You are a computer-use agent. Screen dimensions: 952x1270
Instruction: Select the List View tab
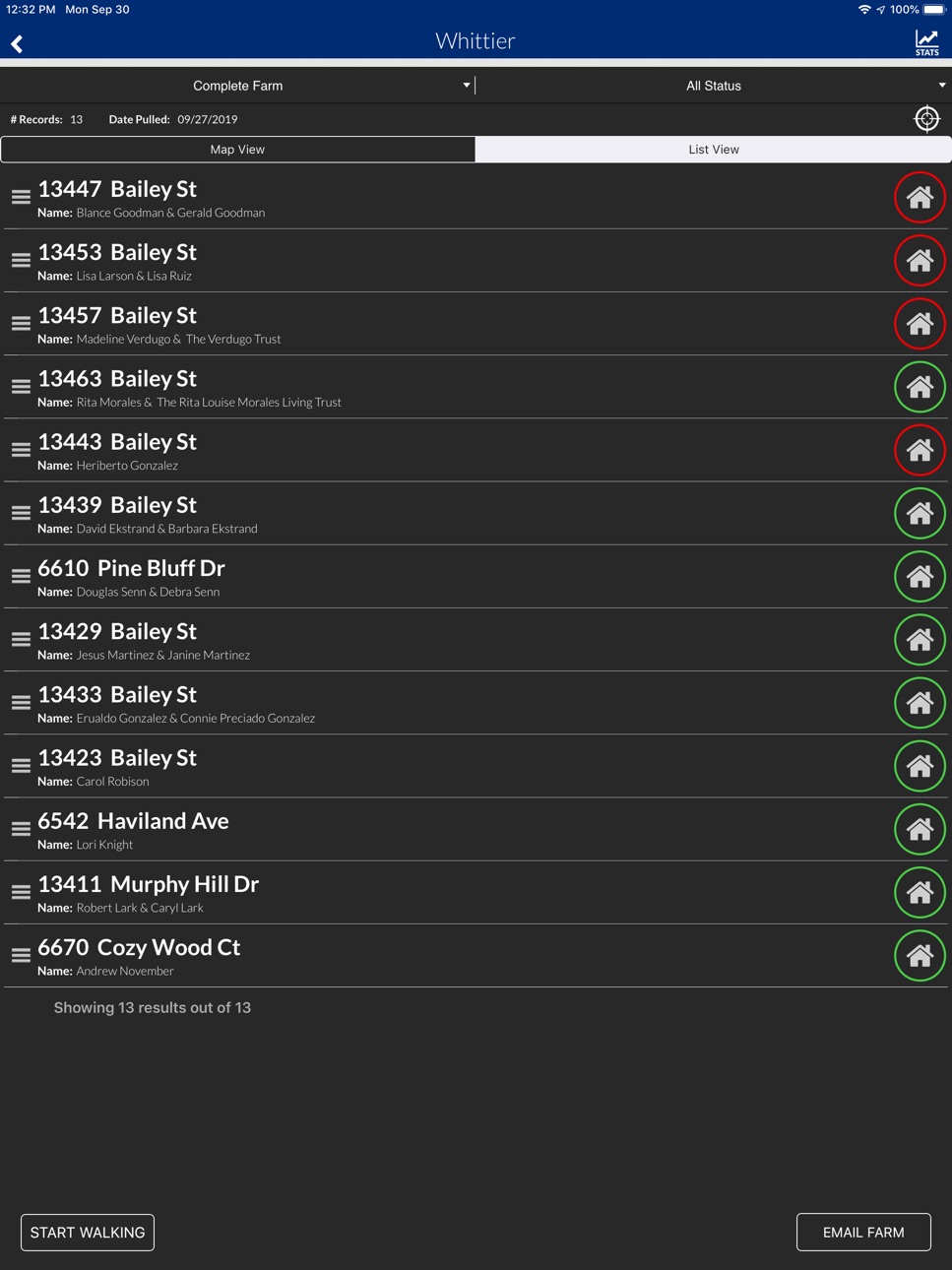[x=714, y=150]
